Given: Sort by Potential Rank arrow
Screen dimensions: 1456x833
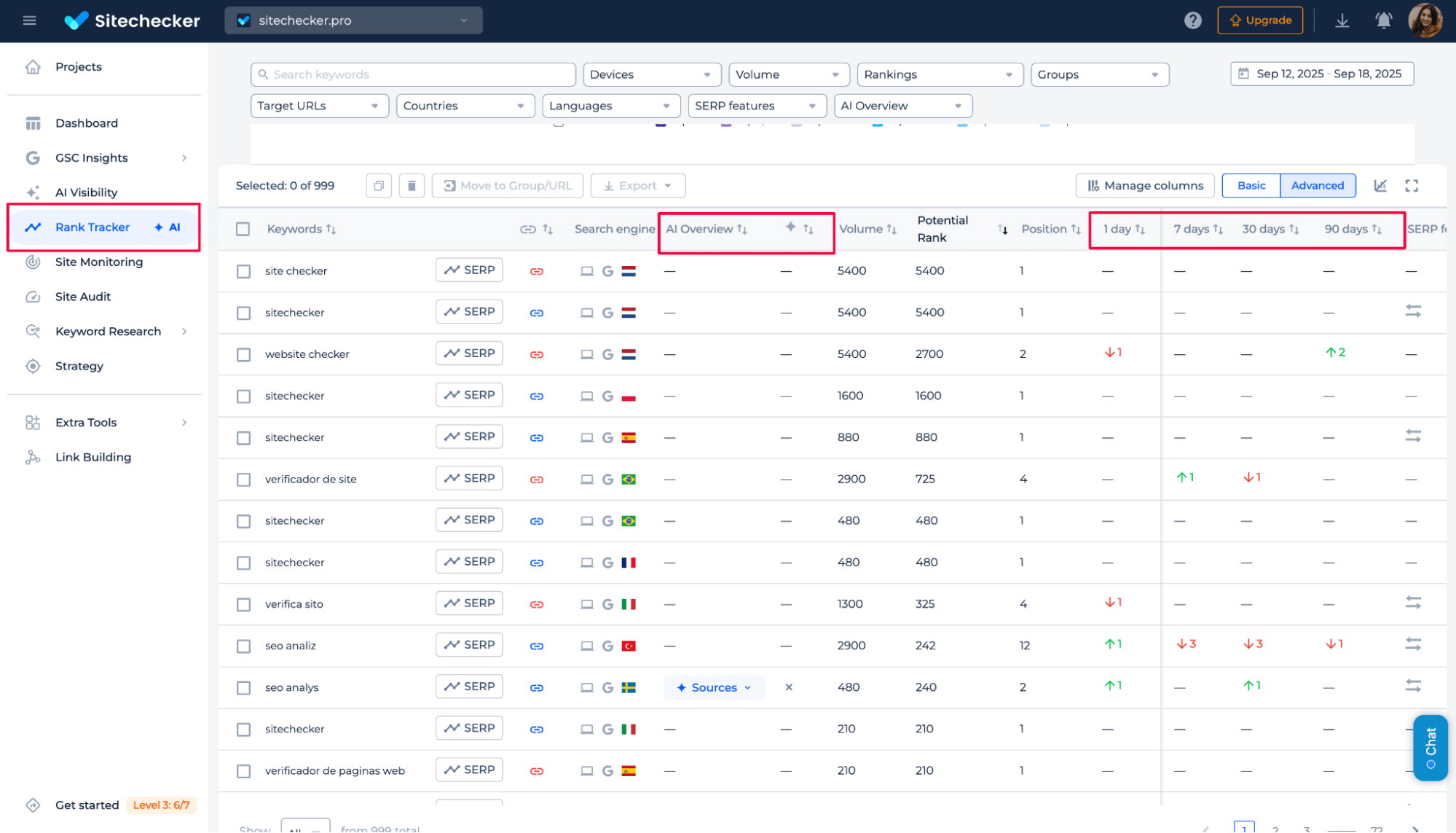Looking at the screenshot, I should tap(1003, 230).
